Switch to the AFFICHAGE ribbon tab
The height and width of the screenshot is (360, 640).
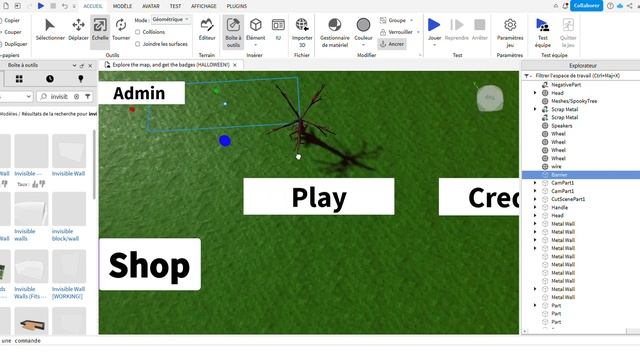tap(203, 6)
